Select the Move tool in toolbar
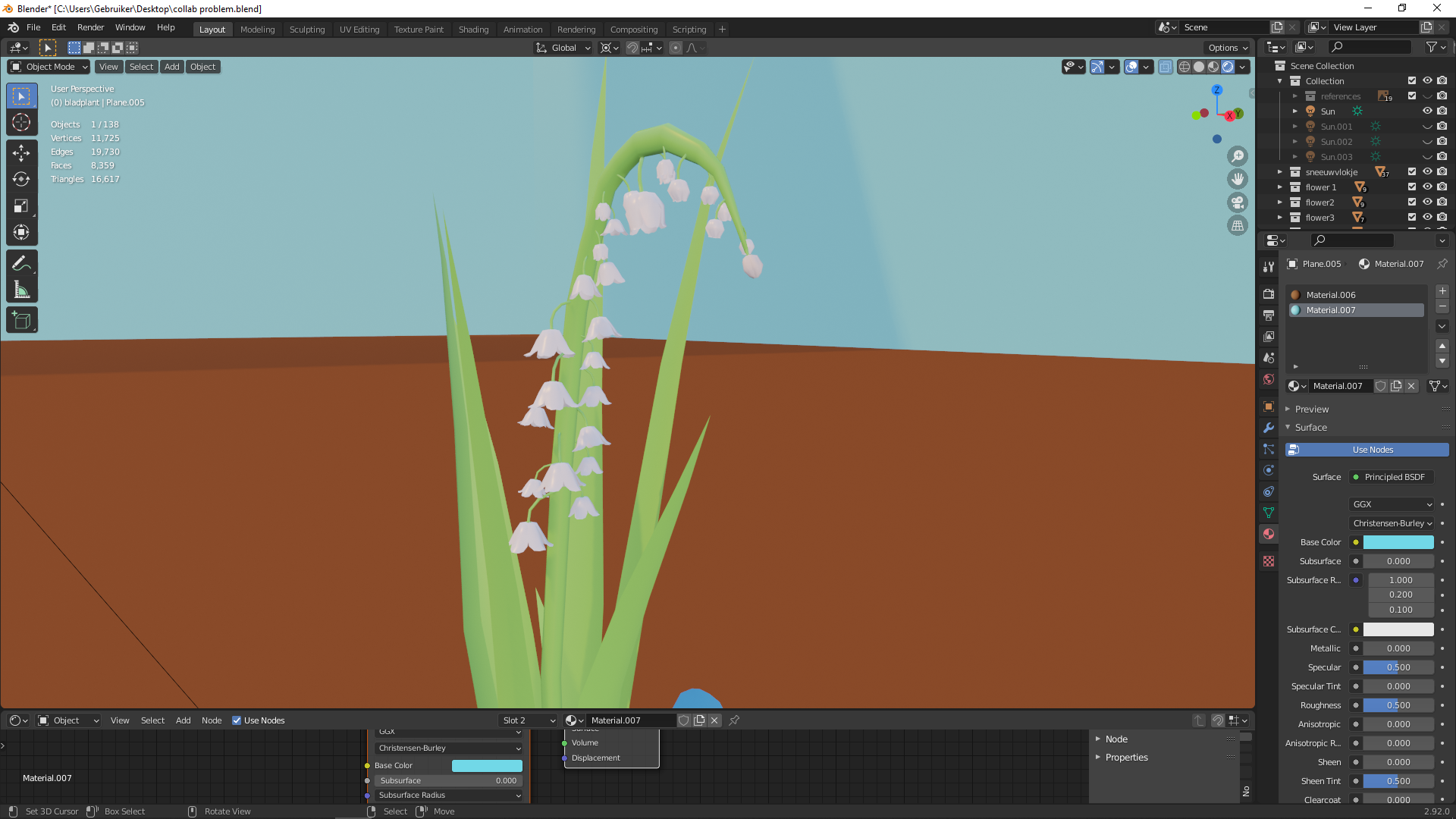This screenshot has height=819, width=1456. (x=21, y=152)
